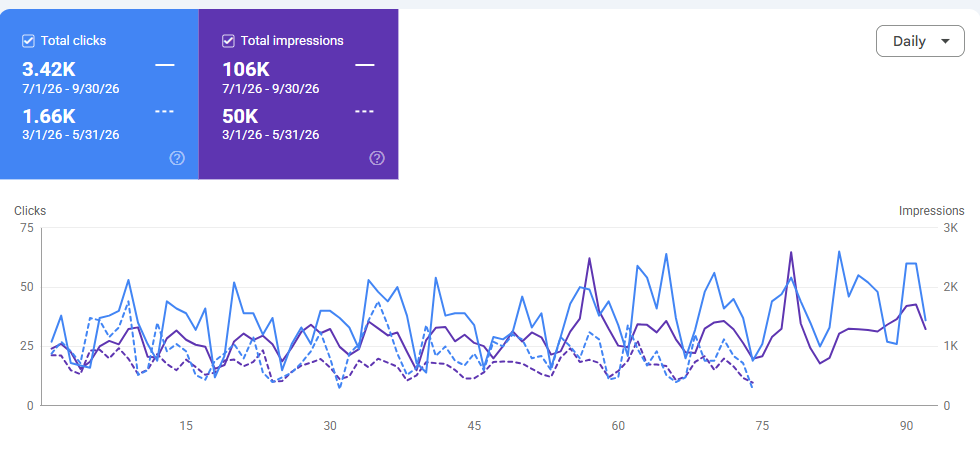Click day 45 on the chart x-axis
980x450 pixels.
click(x=474, y=426)
